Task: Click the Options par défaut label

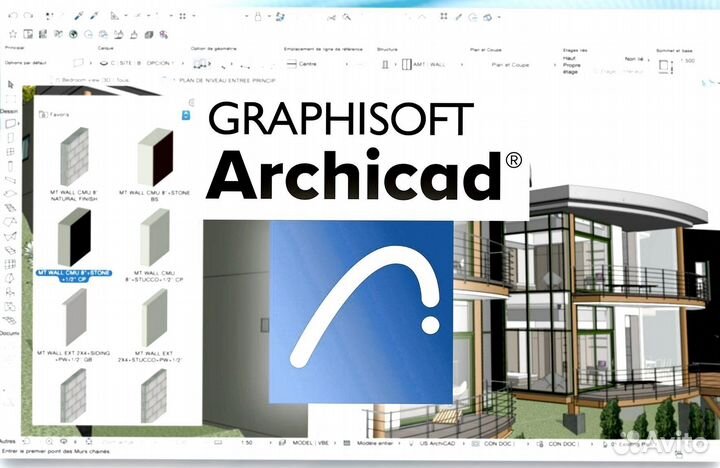Action: tap(26, 62)
